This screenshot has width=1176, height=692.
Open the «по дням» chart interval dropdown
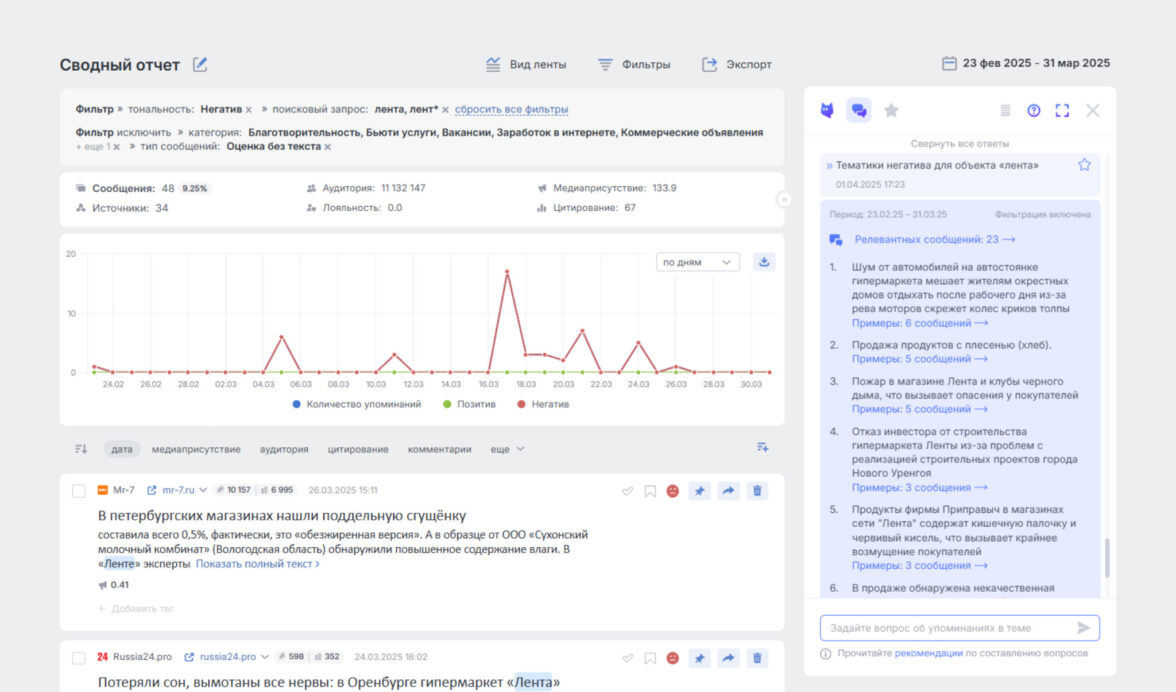coord(697,262)
